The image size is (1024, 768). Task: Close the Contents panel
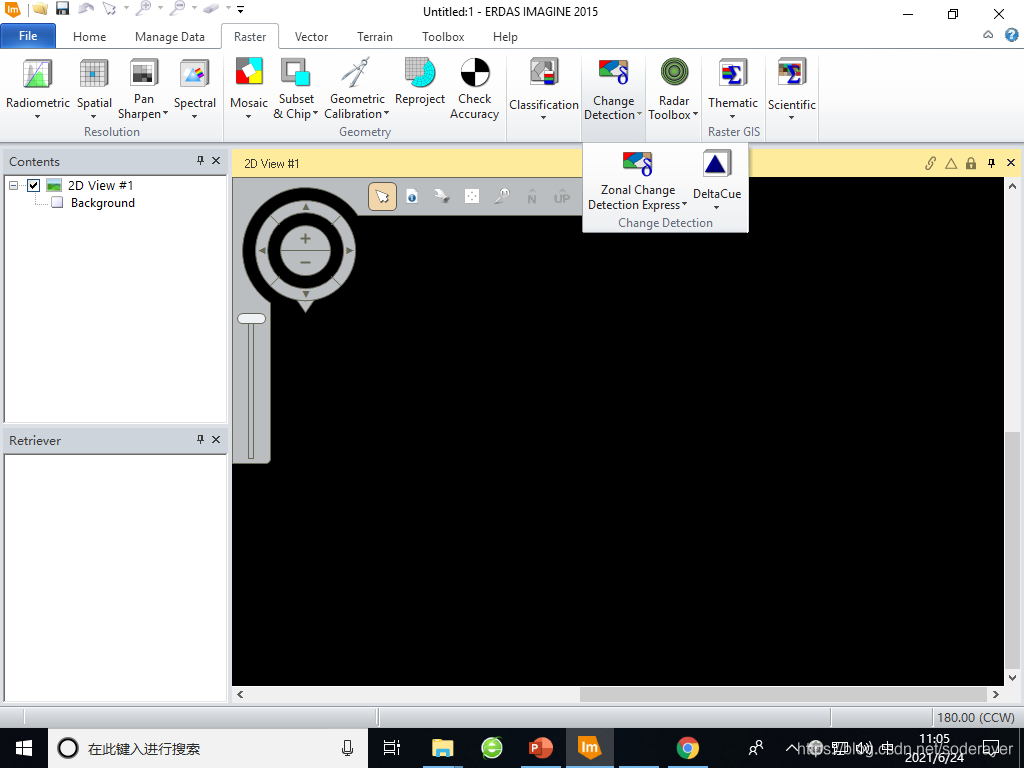[x=216, y=161]
